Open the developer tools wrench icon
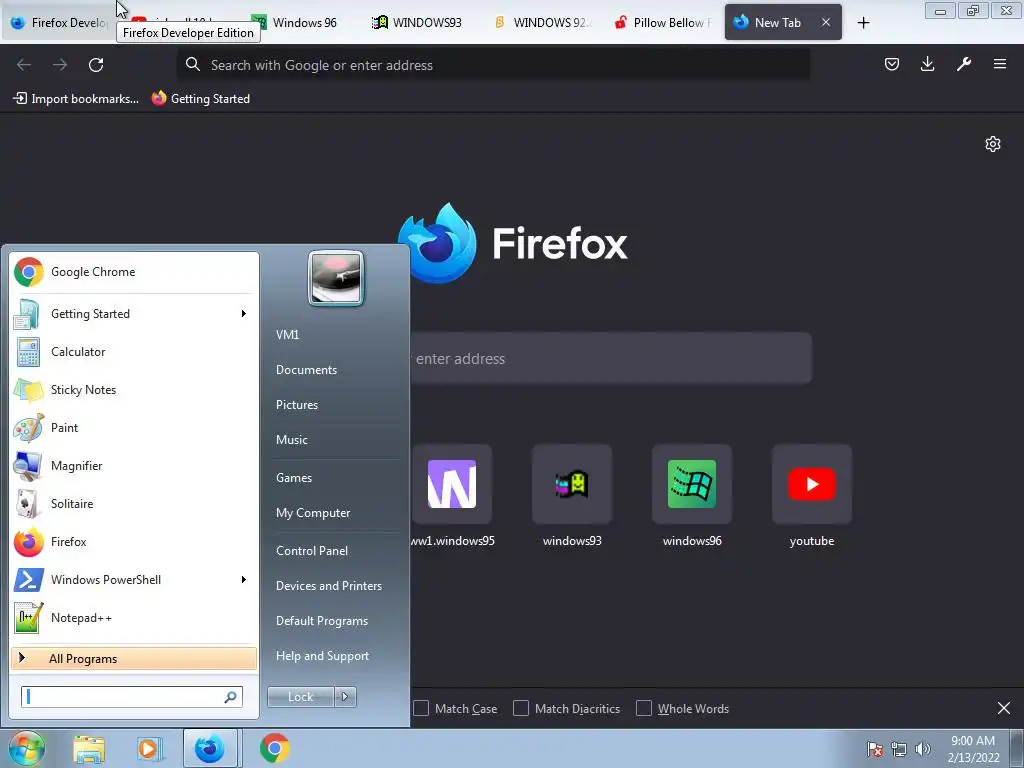 click(964, 64)
